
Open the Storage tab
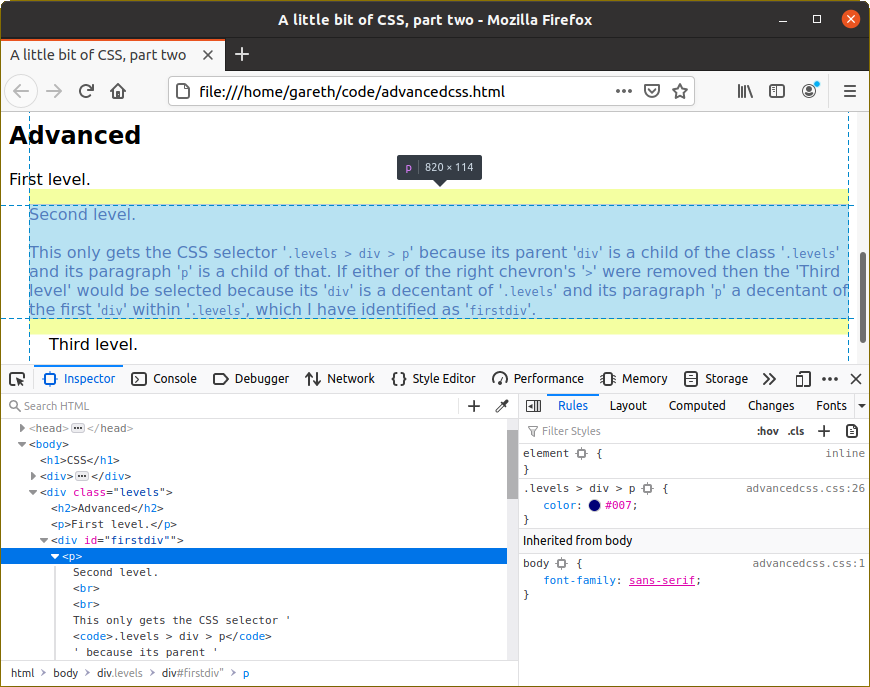point(716,379)
